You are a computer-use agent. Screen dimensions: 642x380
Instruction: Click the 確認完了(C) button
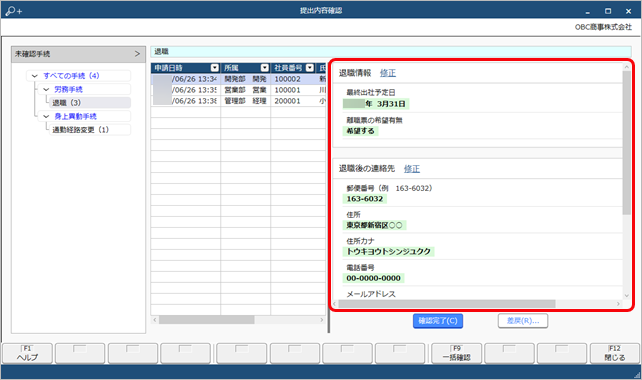(438, 321)
